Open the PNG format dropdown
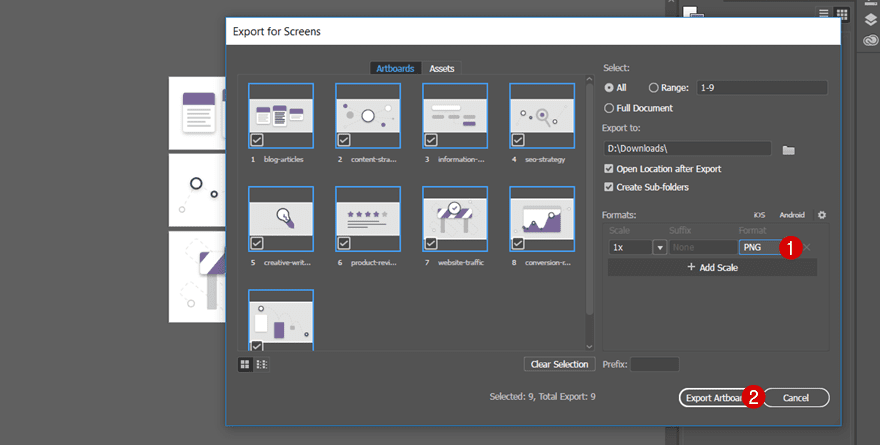Image resolution: width=880 pixels, height=445 pixels. click(758, 247)
